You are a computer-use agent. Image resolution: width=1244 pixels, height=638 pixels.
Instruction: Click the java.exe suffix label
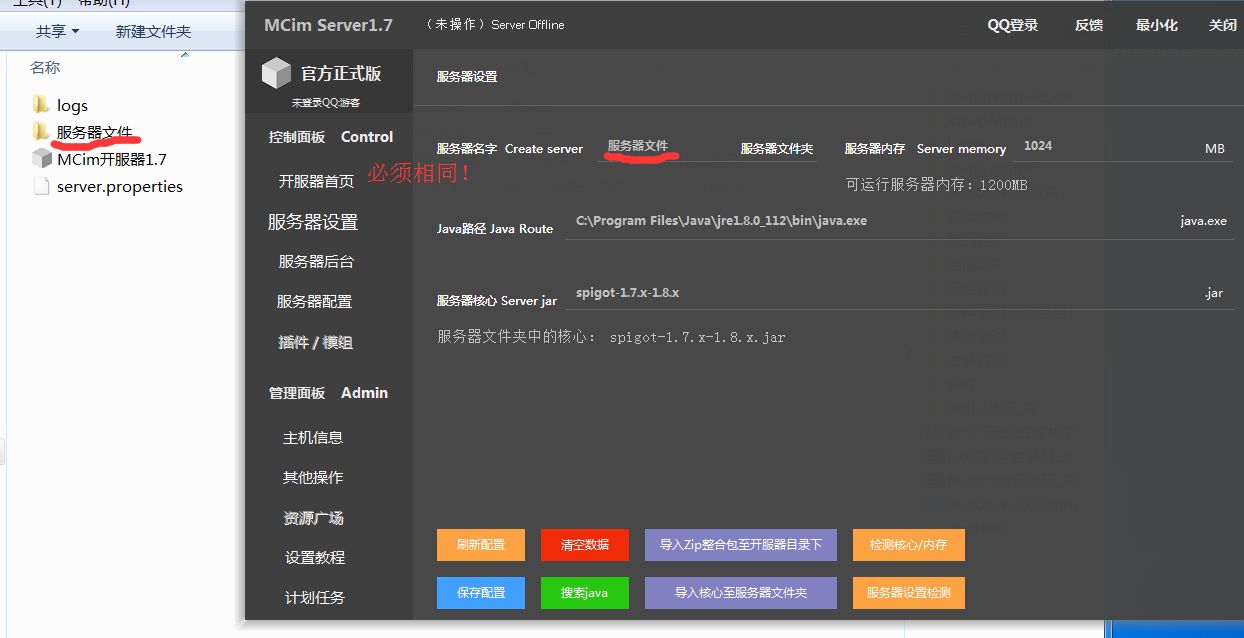1203,221
